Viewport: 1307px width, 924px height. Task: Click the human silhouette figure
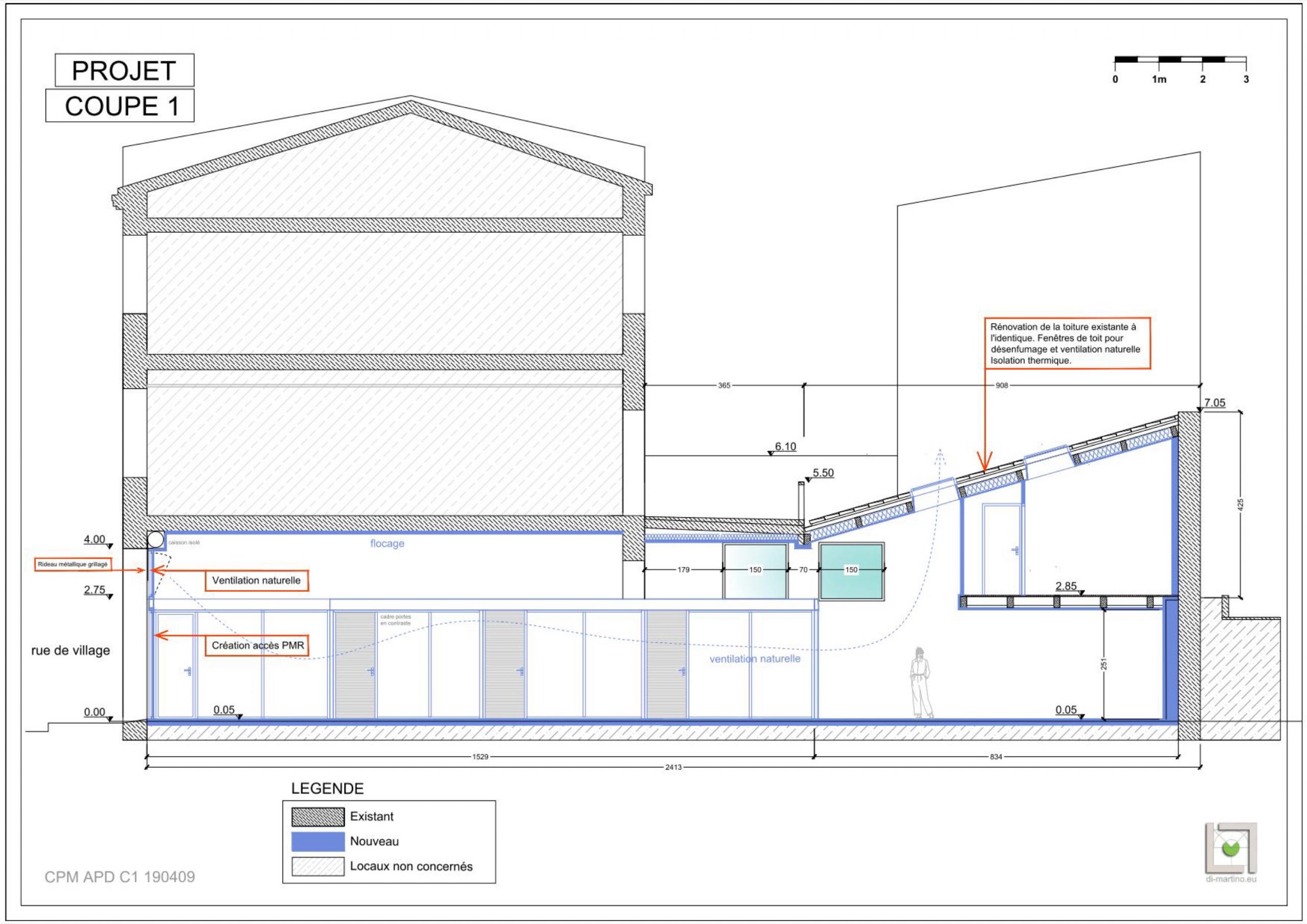coord(921,683)
